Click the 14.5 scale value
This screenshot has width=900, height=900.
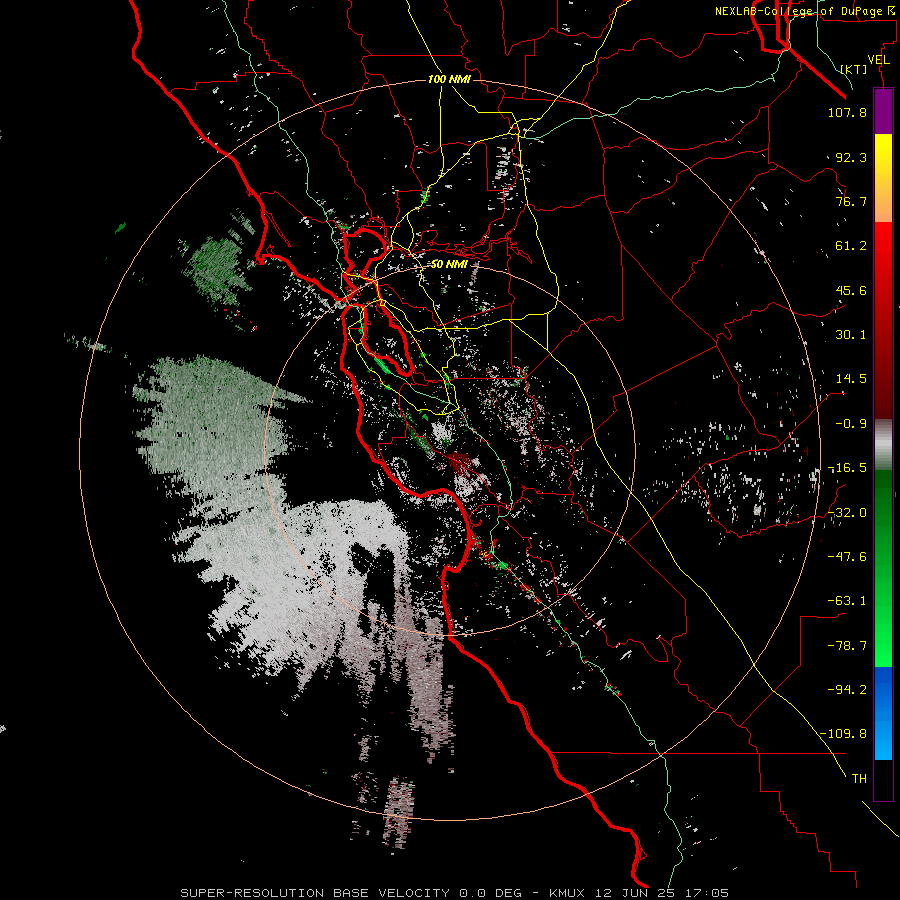[851, 379]
